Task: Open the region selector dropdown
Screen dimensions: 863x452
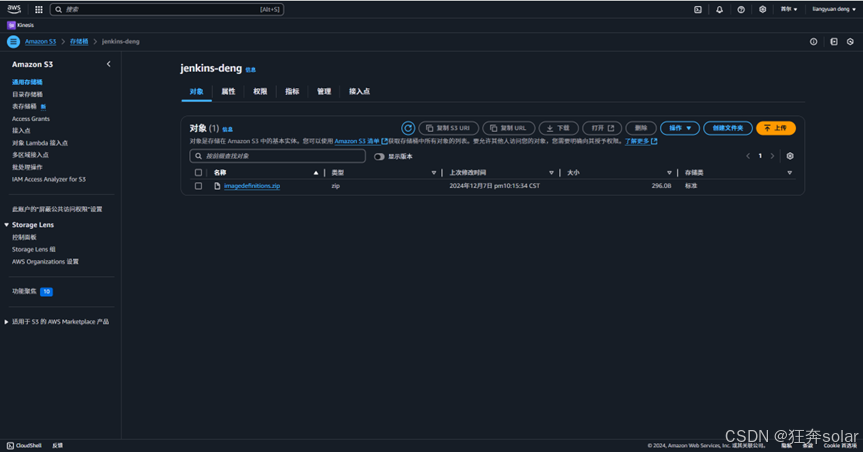Action: point(789,9)
